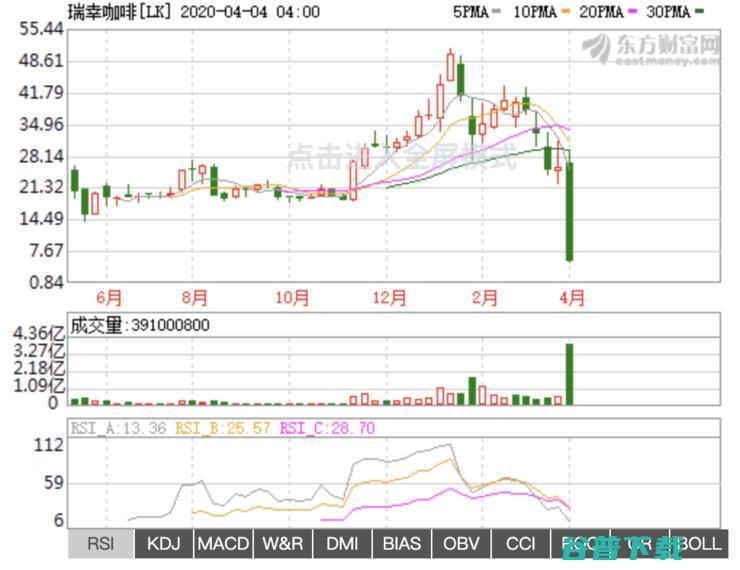Select the BOLL indicator tab

699,544
